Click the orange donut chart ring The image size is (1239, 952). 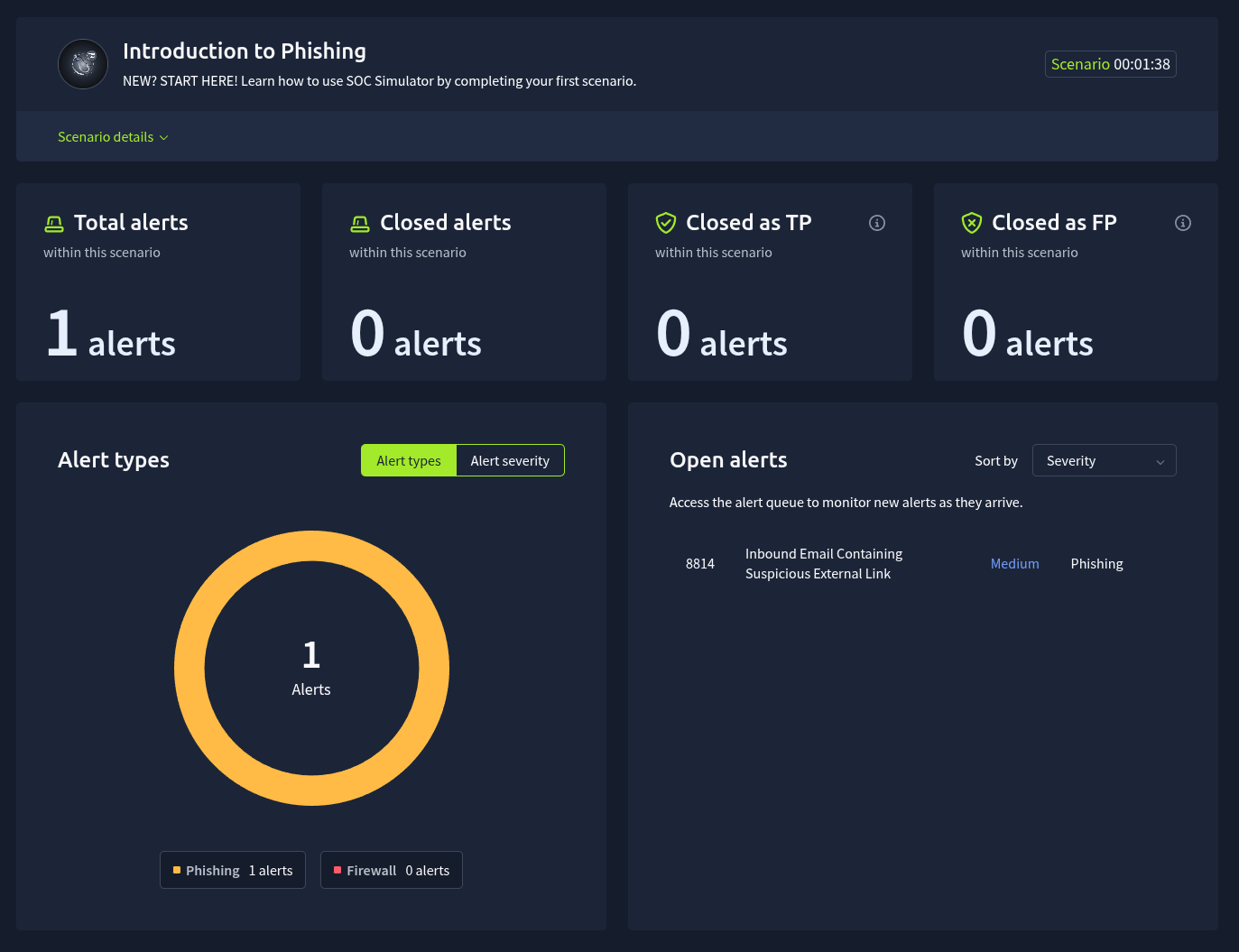click(x=311, y=546)
